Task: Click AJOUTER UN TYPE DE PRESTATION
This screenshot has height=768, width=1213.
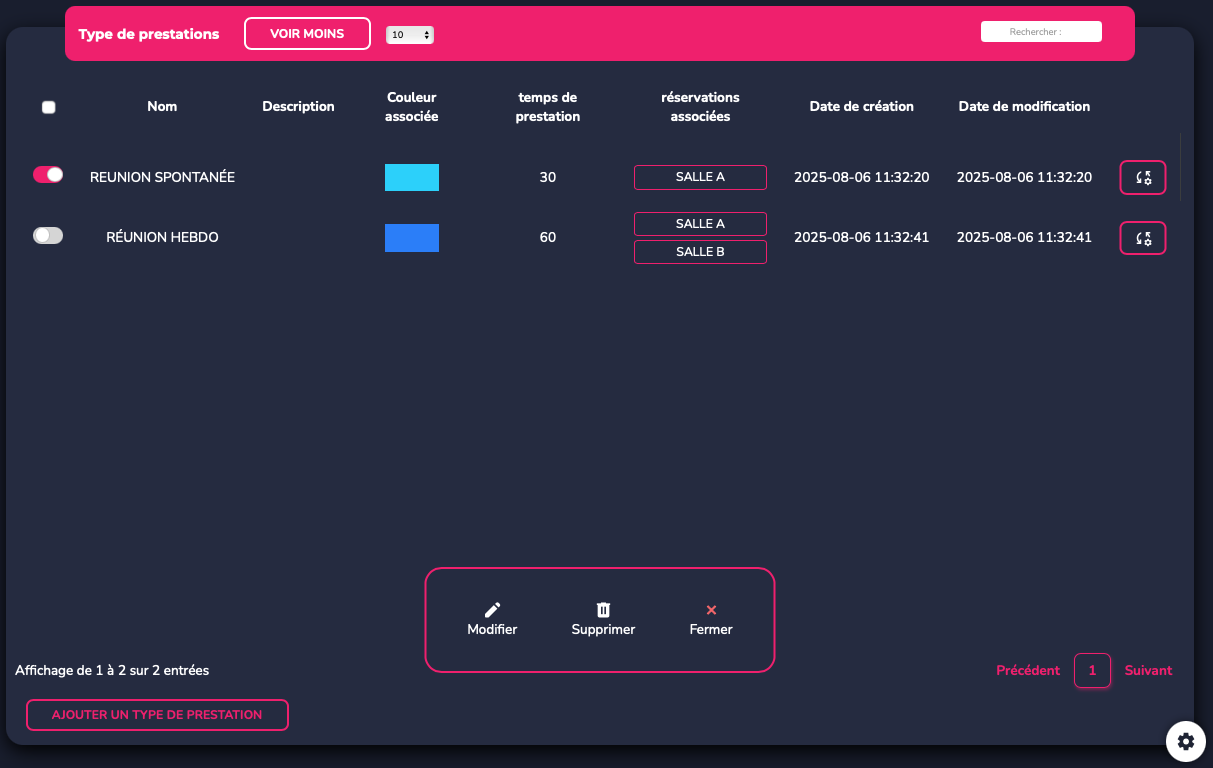Action: coord(157,715)
